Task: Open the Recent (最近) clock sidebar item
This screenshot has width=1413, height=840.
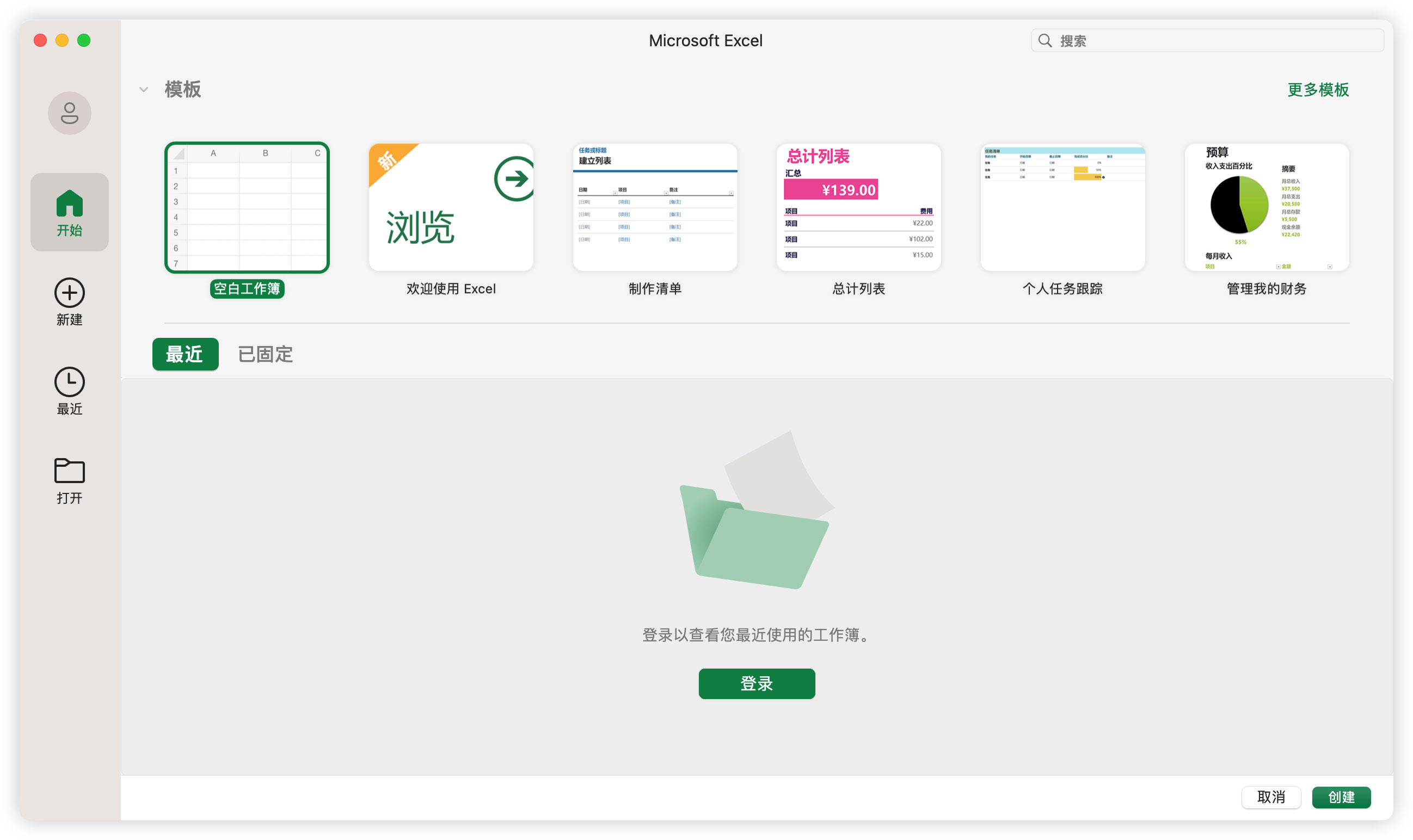Action: tap(69, 391)
